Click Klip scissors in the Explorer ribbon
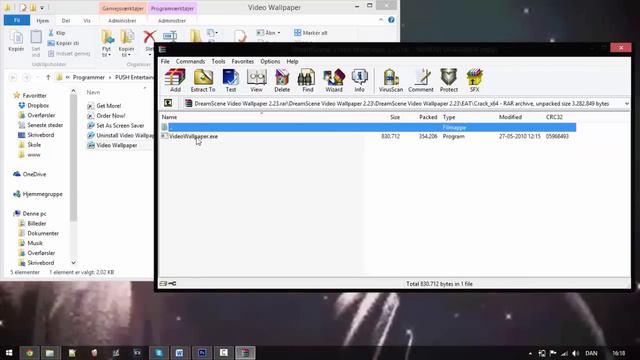The width and height of the screenshot is (640, 360). pyautogui.click(x=57, y=33)
